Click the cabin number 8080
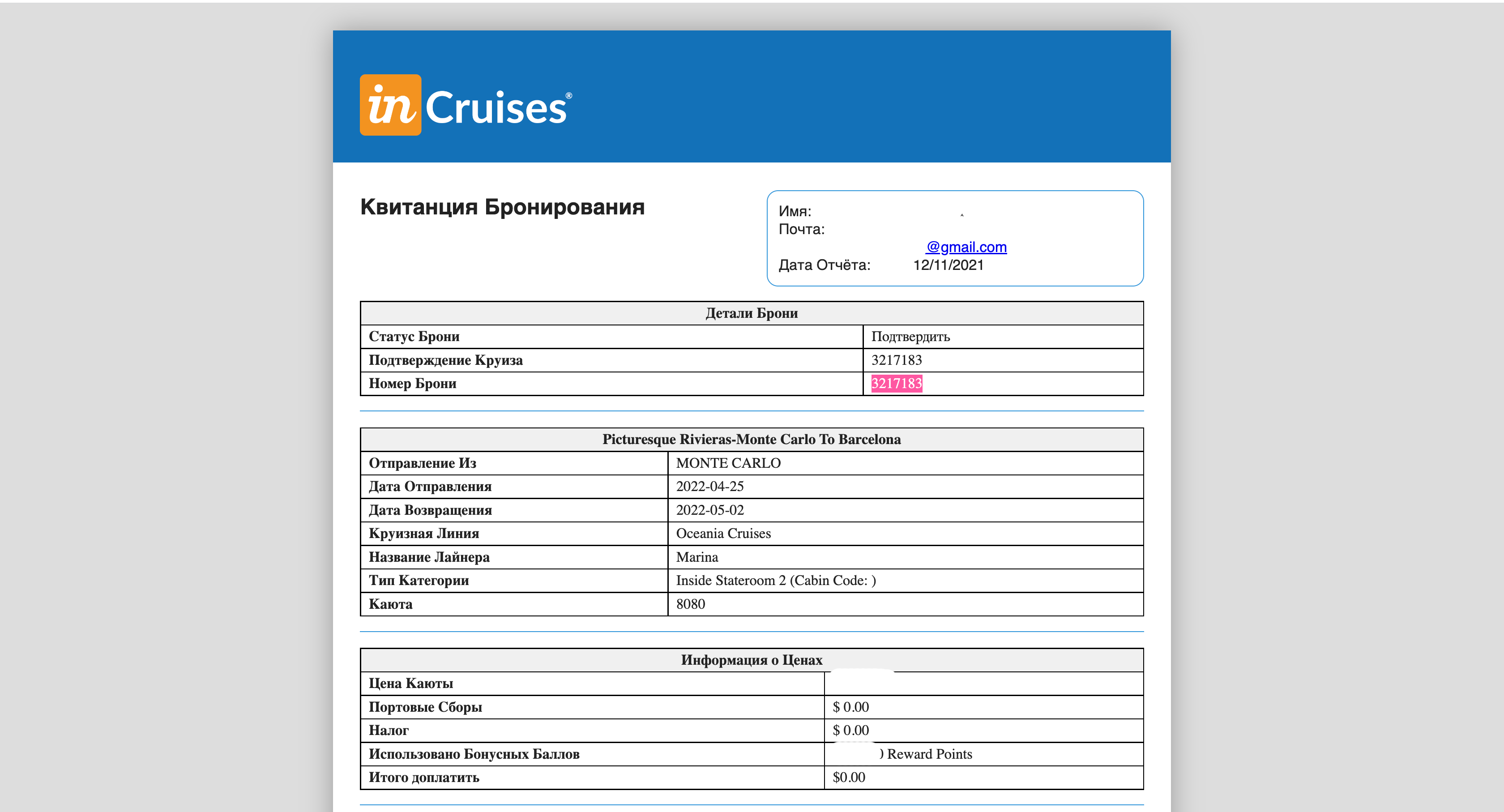 [690, 604]
